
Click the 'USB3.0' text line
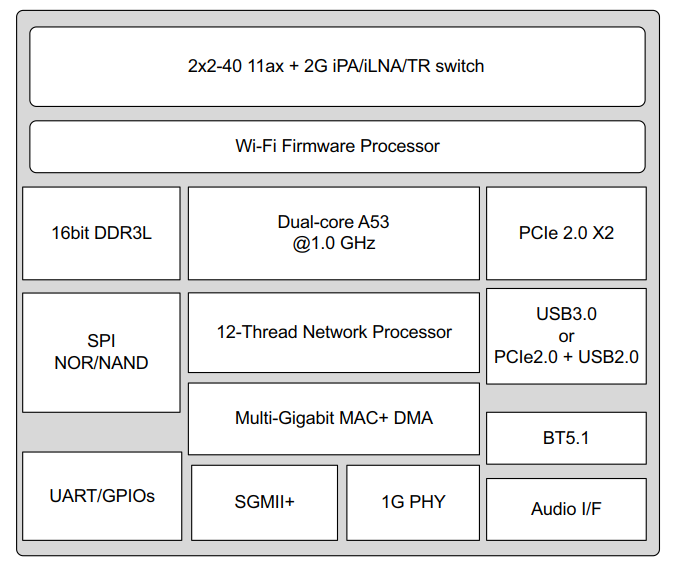(566, 314)
